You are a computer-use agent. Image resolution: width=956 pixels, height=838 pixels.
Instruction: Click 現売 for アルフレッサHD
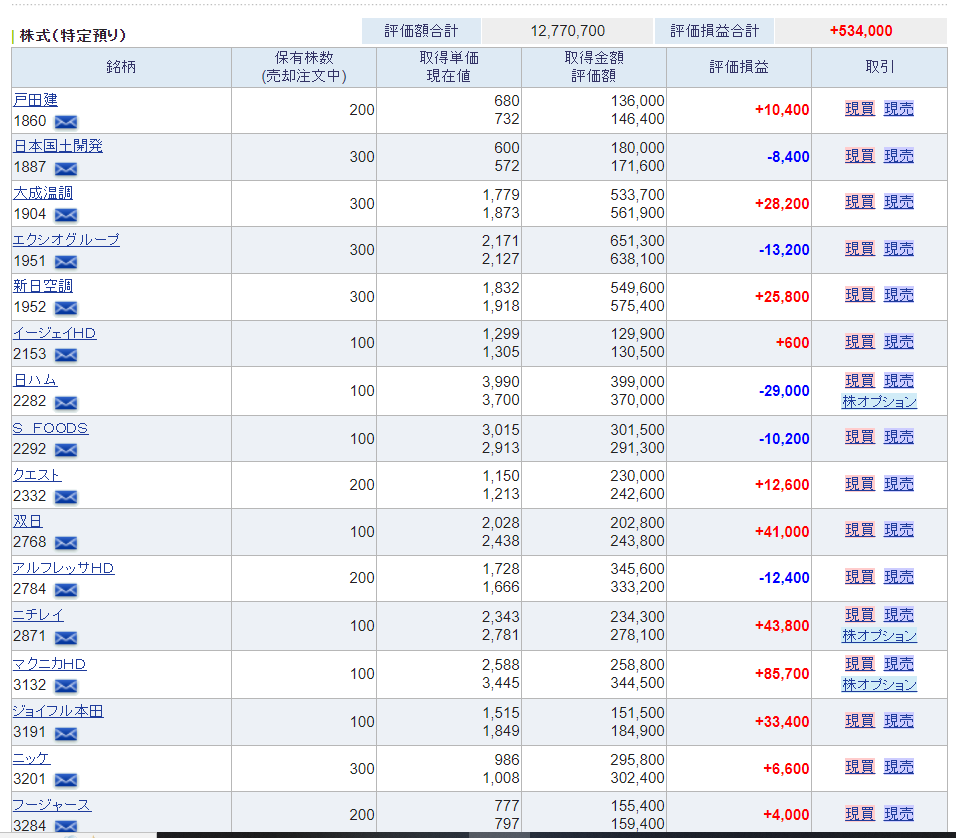pyautogui.click(x=899, y=577)
